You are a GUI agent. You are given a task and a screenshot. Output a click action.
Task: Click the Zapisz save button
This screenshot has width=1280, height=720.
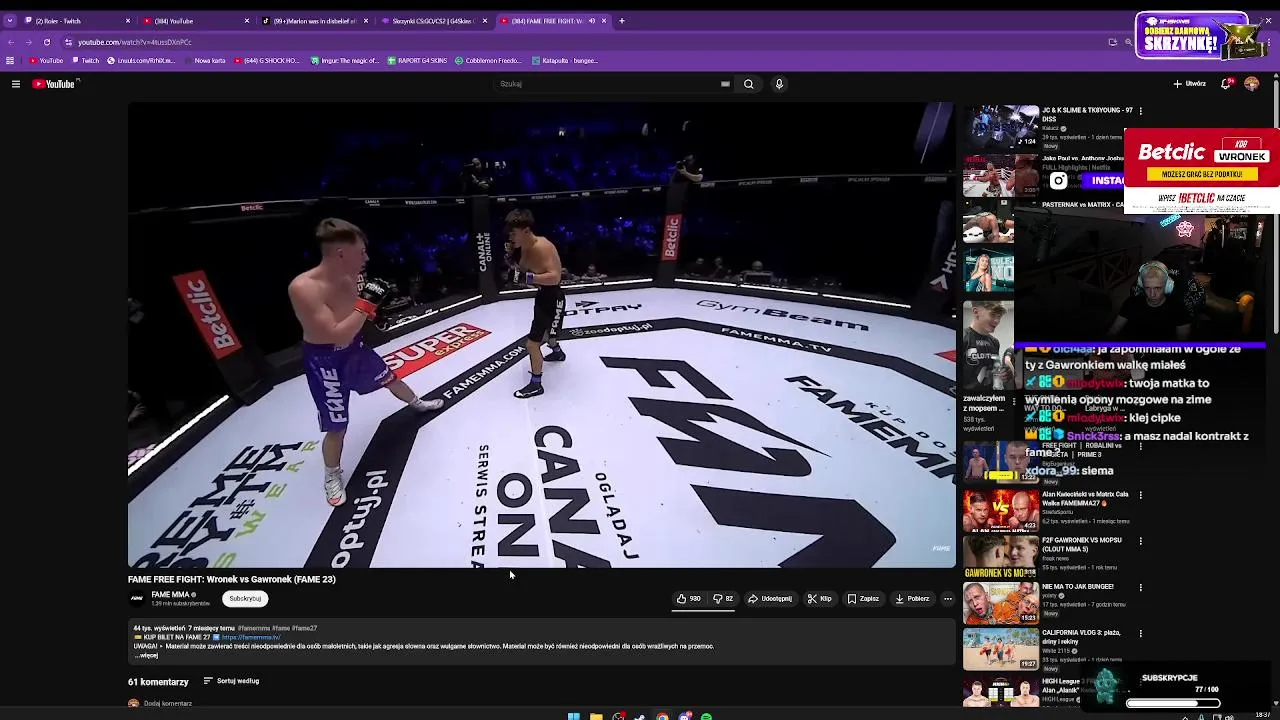pyautogui.click(x=863, y=599)
